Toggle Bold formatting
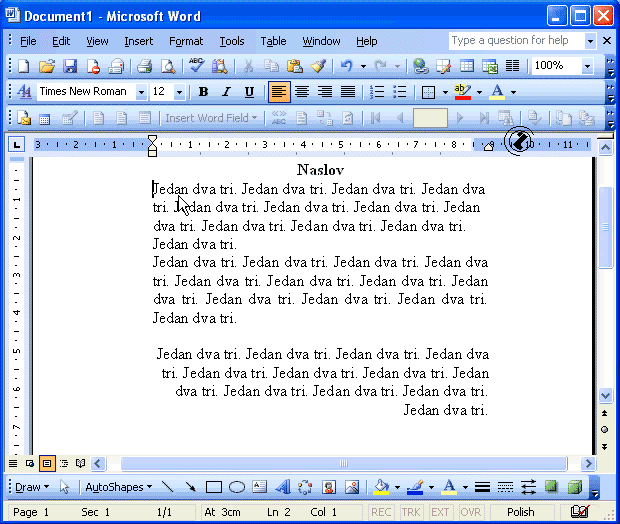The image size is (620, 524). (x=203, y=92)
